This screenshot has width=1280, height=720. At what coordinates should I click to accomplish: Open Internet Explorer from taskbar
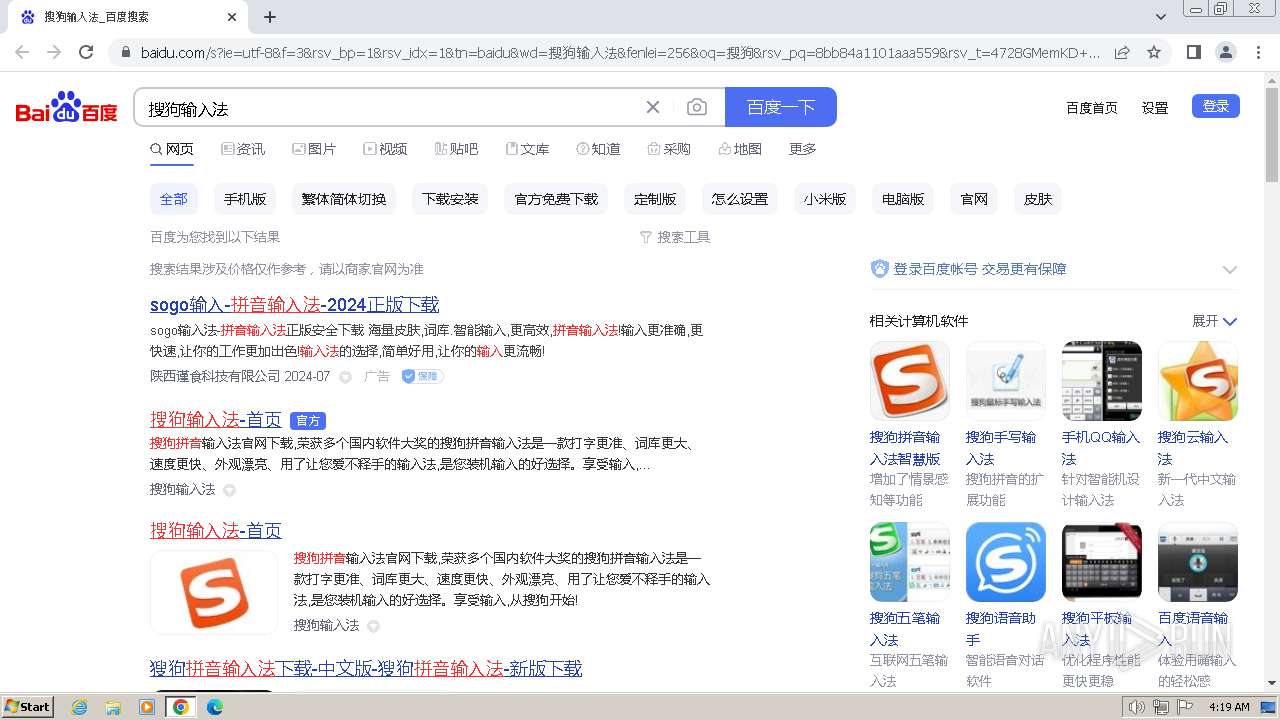click(79, 707)
